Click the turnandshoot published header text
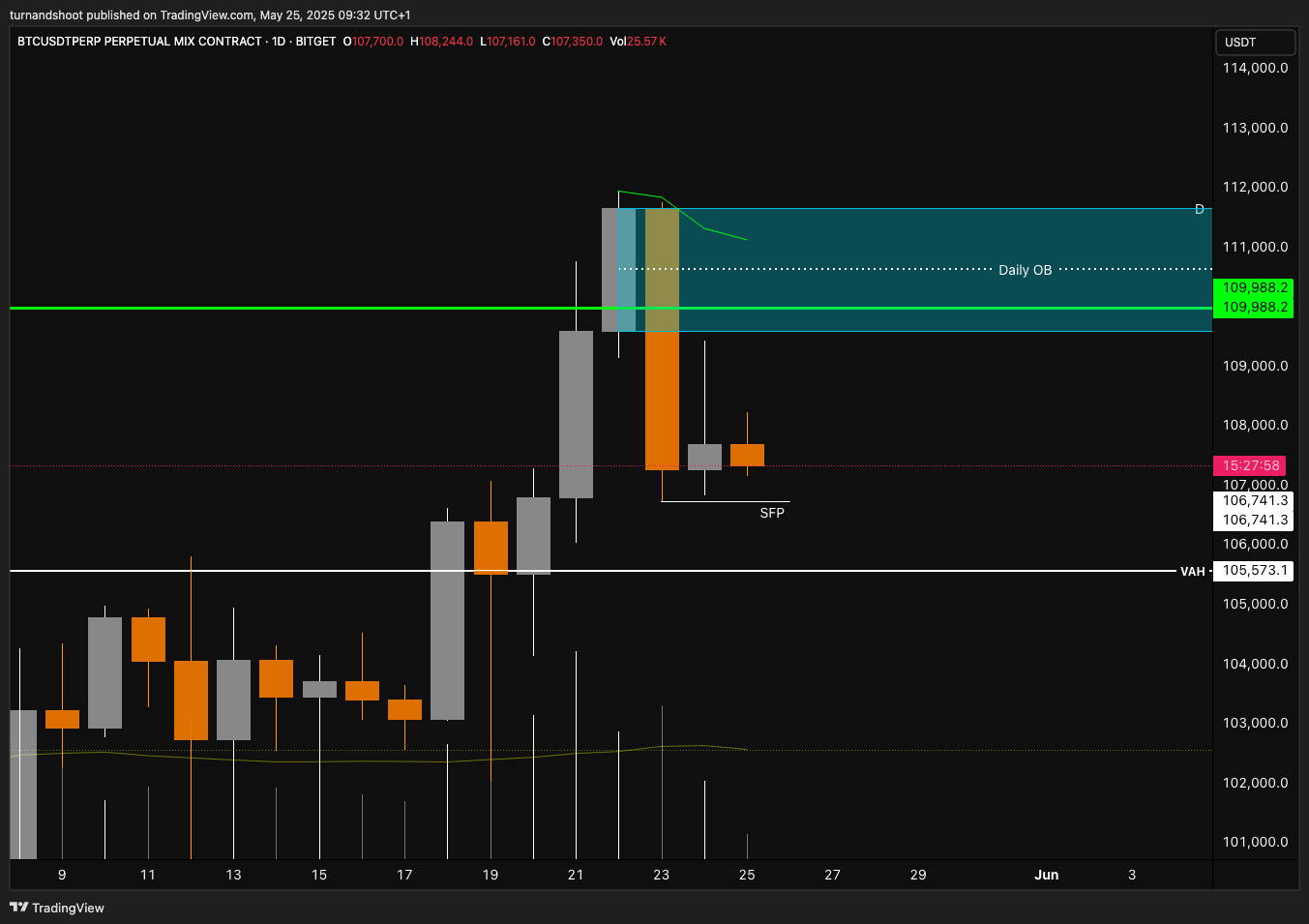The image size is (1309, 924). [210, 15]
